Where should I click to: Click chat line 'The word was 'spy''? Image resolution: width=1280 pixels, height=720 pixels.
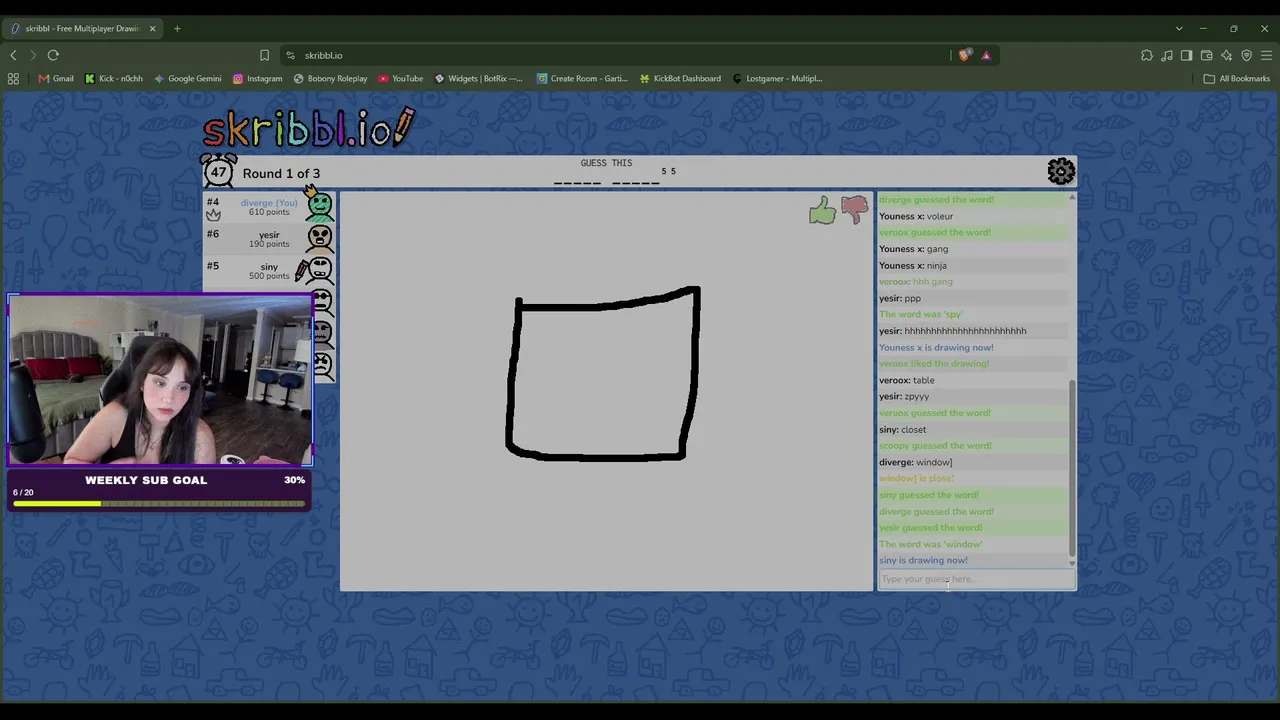[x=921, y=314]
